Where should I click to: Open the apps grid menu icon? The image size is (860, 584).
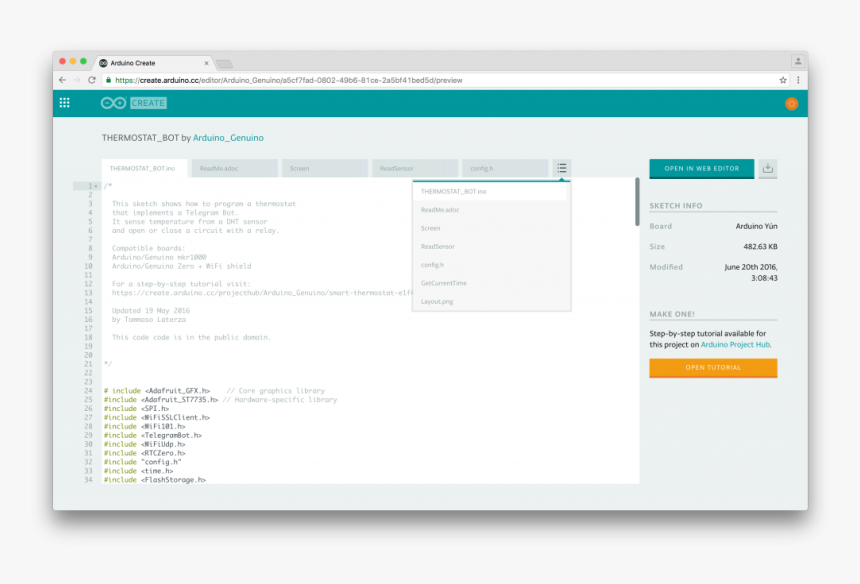65,103
